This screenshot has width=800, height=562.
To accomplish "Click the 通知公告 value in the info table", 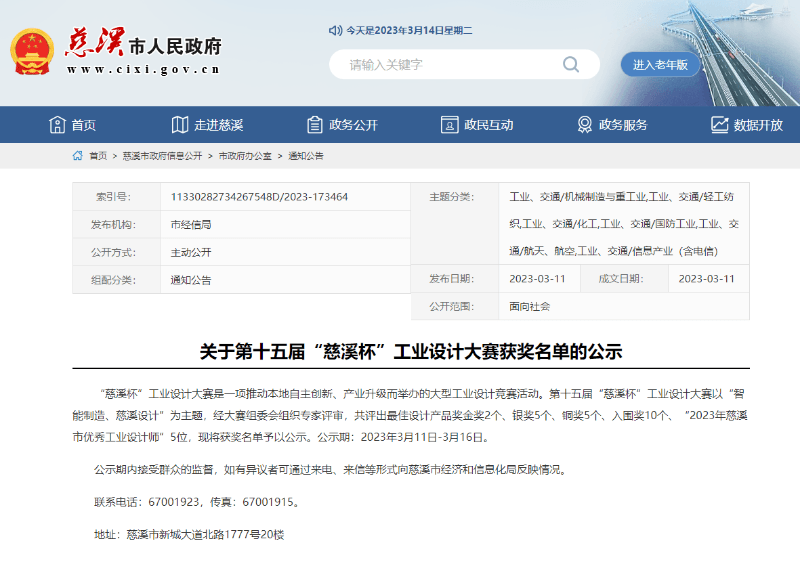I will (191, 280).
